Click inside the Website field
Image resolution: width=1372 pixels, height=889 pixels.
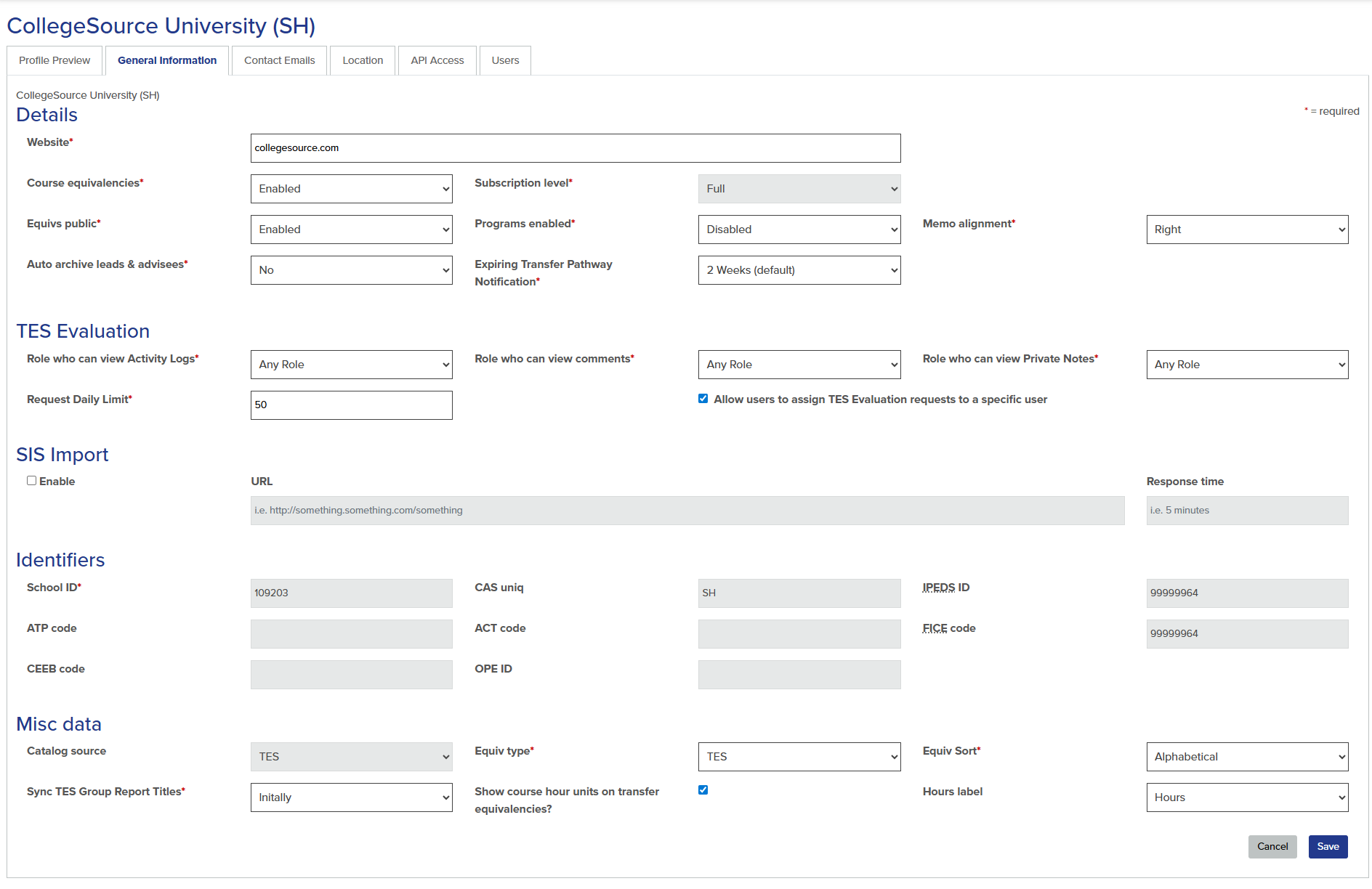575,147
